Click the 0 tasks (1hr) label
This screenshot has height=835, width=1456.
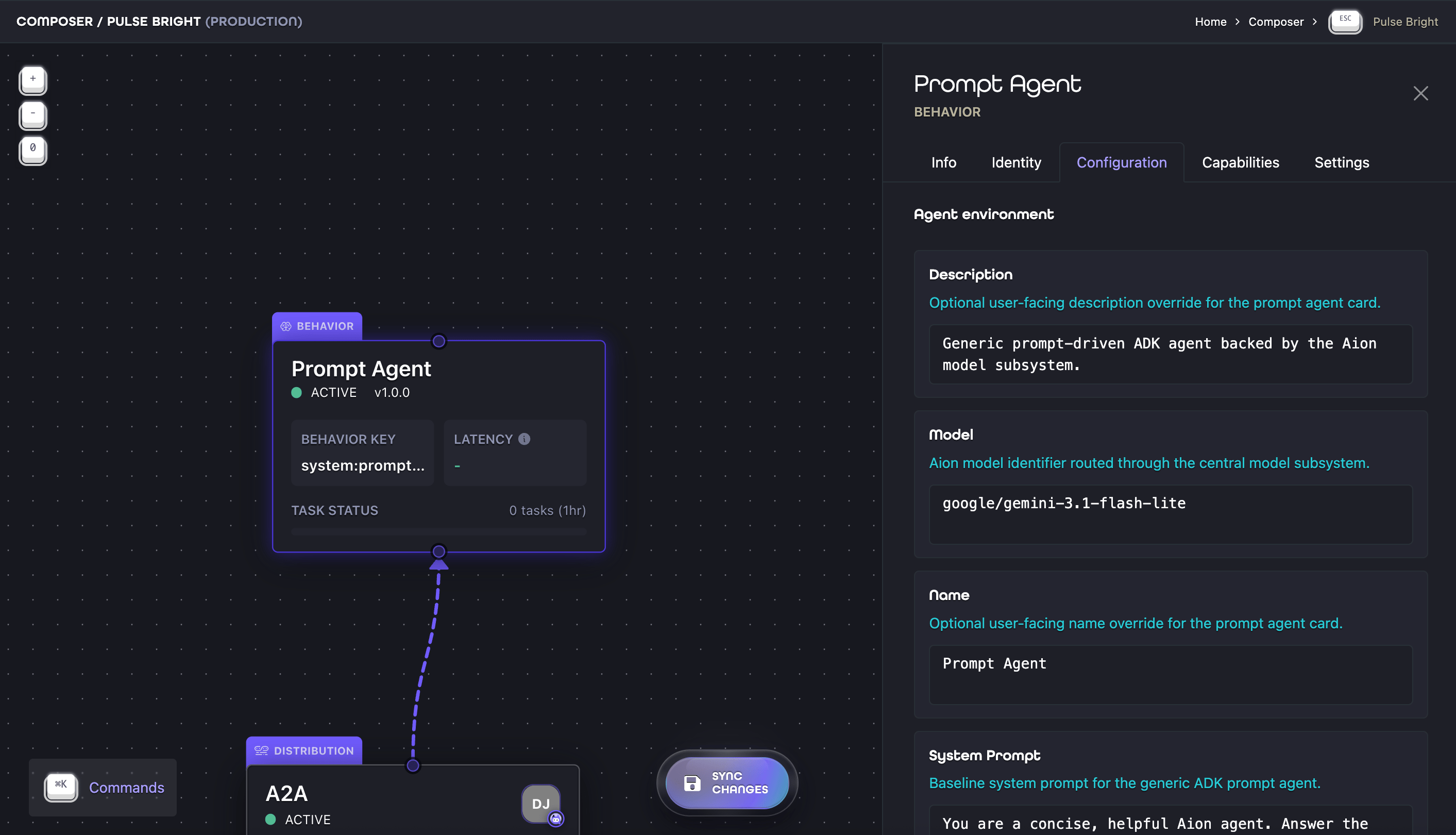tap(547, 510)
